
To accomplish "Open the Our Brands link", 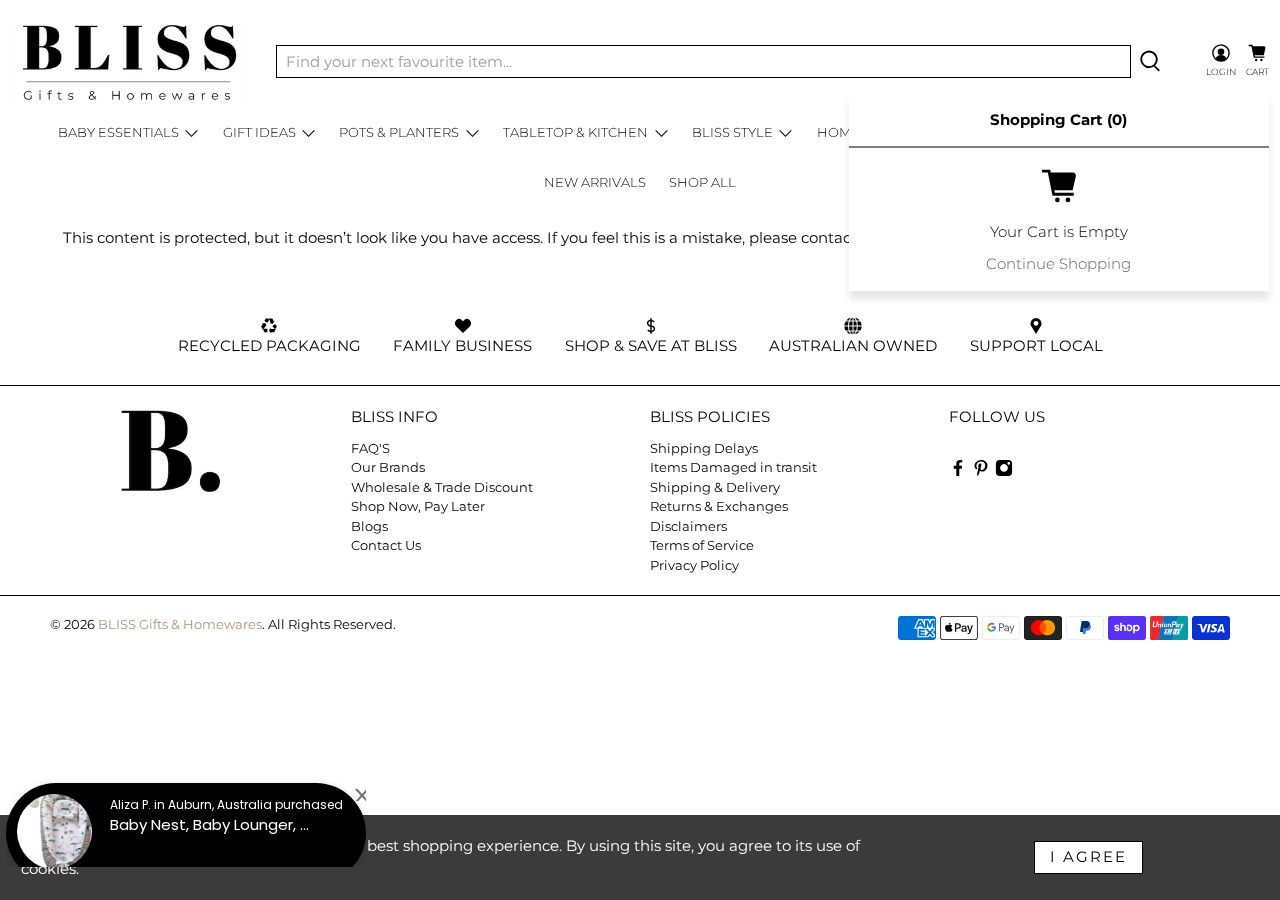I will click(388, 467).
